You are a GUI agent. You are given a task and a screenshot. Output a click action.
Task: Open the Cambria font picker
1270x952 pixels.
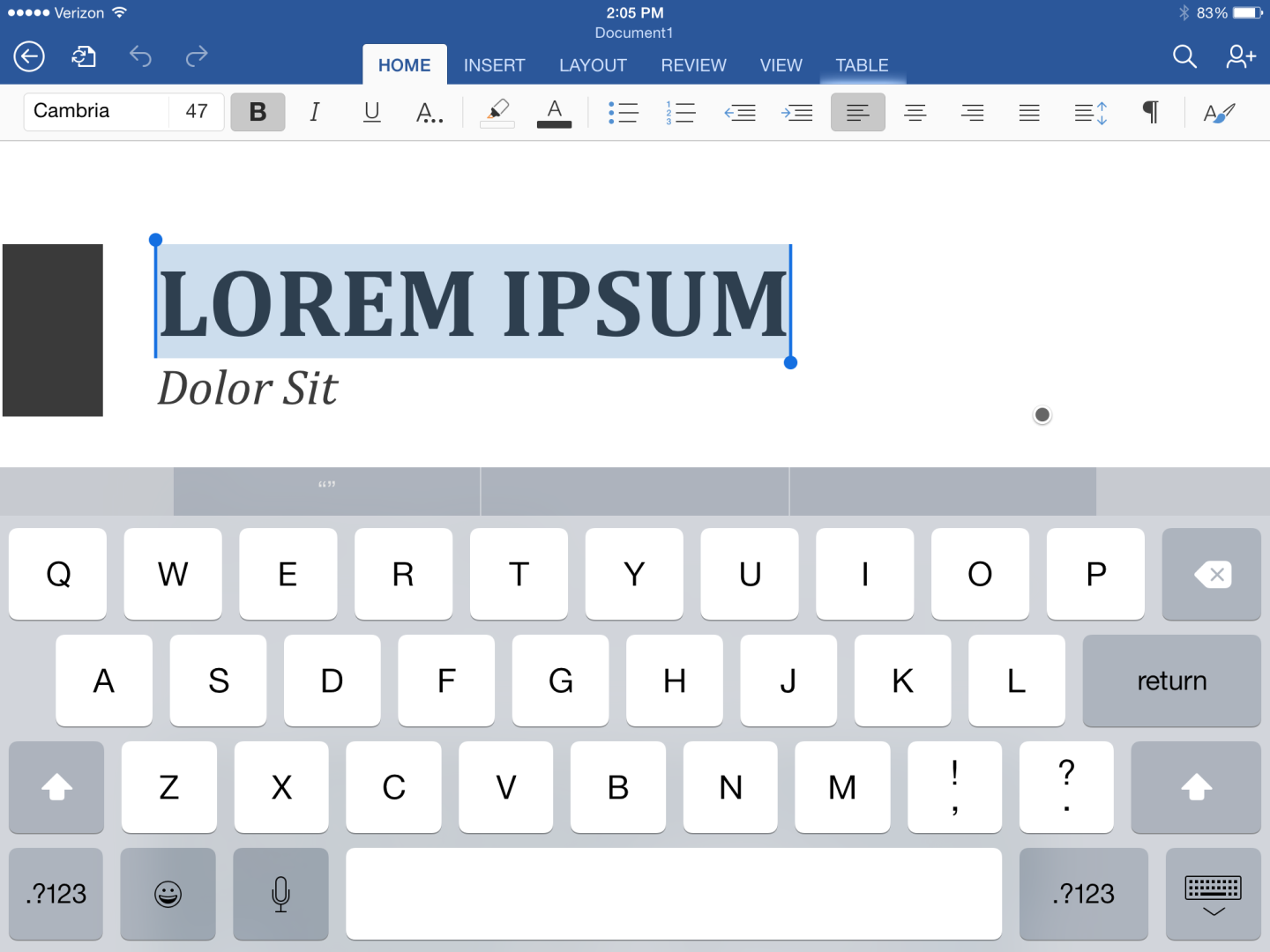95,111
